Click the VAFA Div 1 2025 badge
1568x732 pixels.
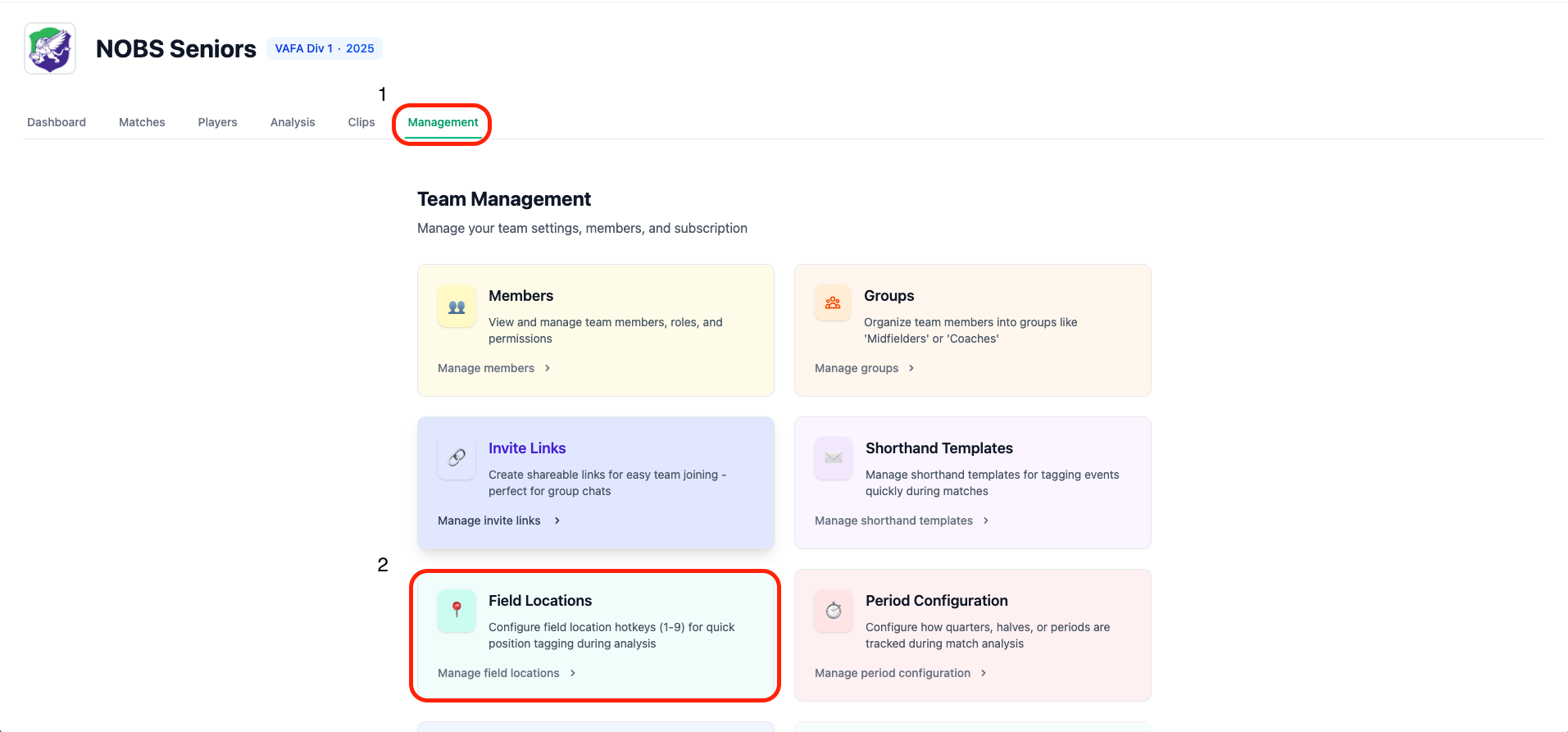pos(325,48)
